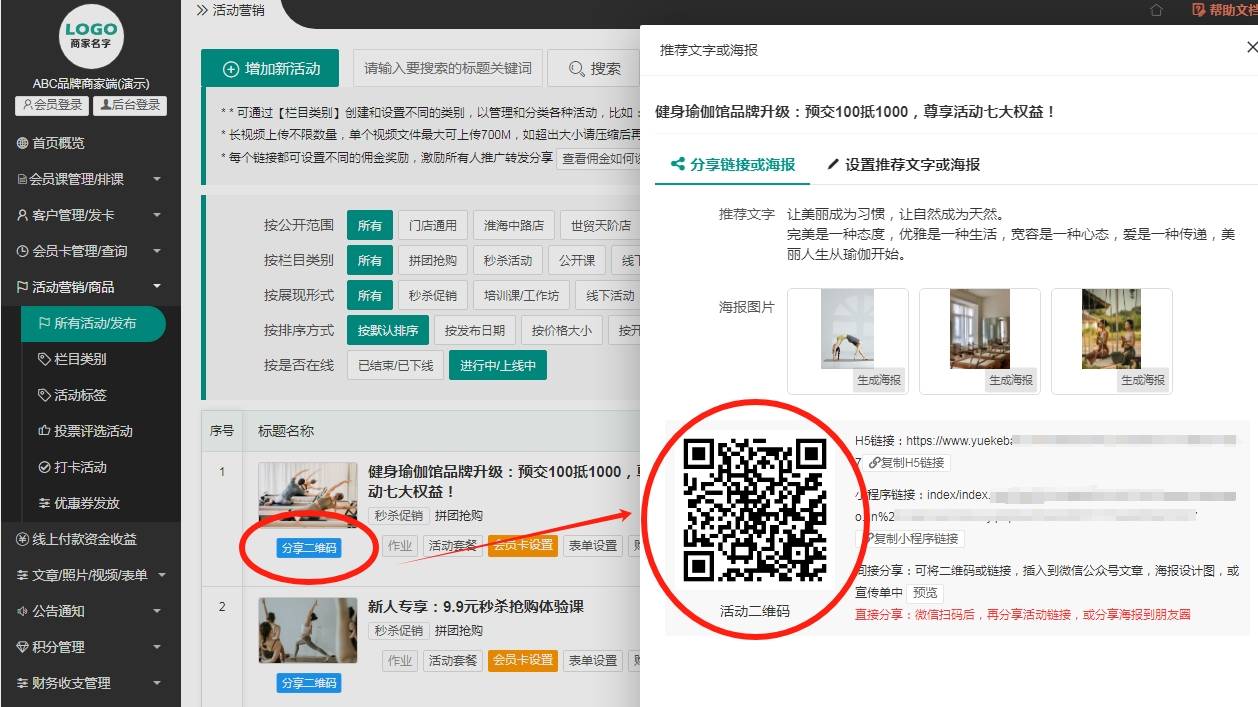The image size is (1258, 707).
Task: Click 生成海报 on the middle studio poster
Action: pos(1011,380)
